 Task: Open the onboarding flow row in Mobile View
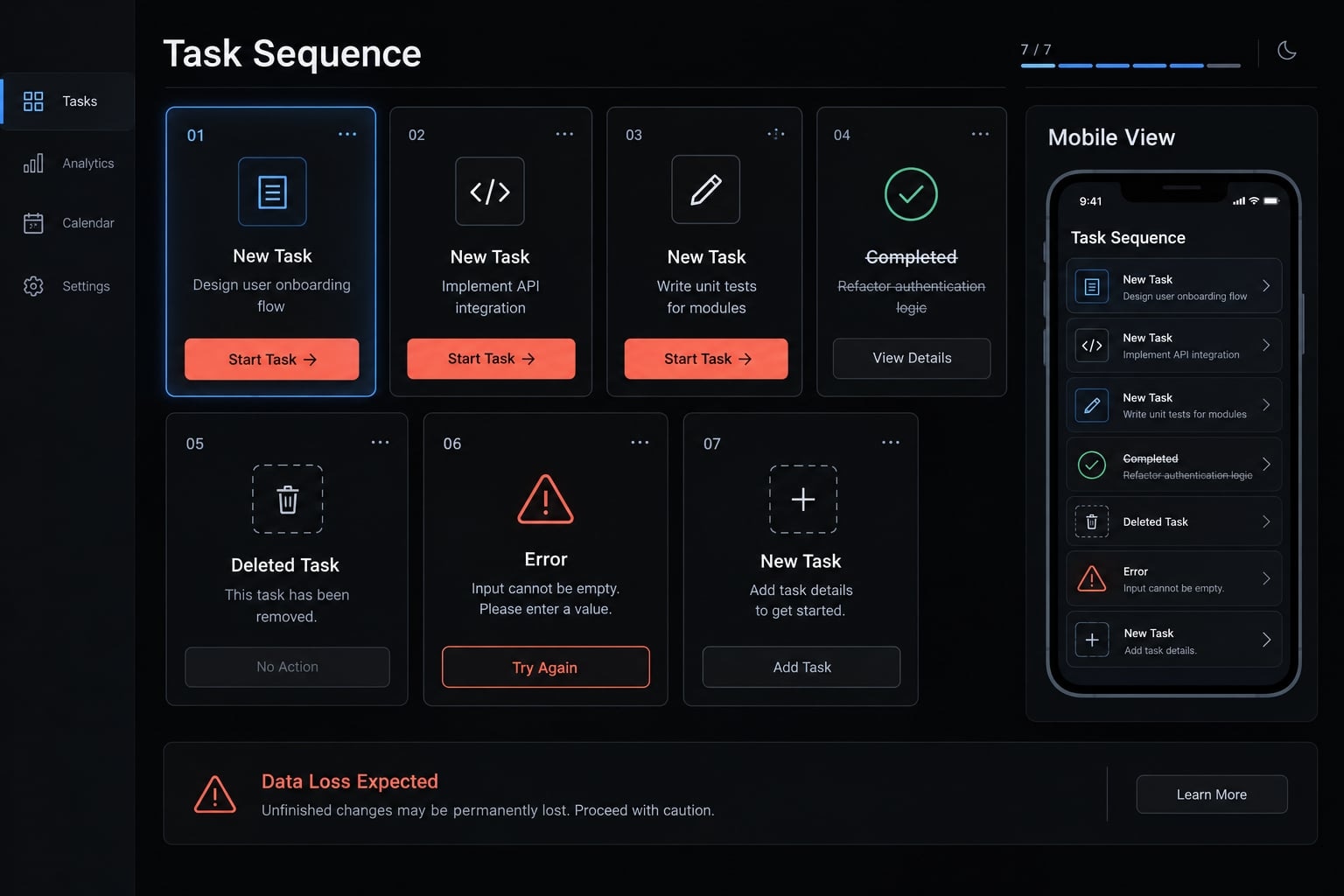(1174, 286)
